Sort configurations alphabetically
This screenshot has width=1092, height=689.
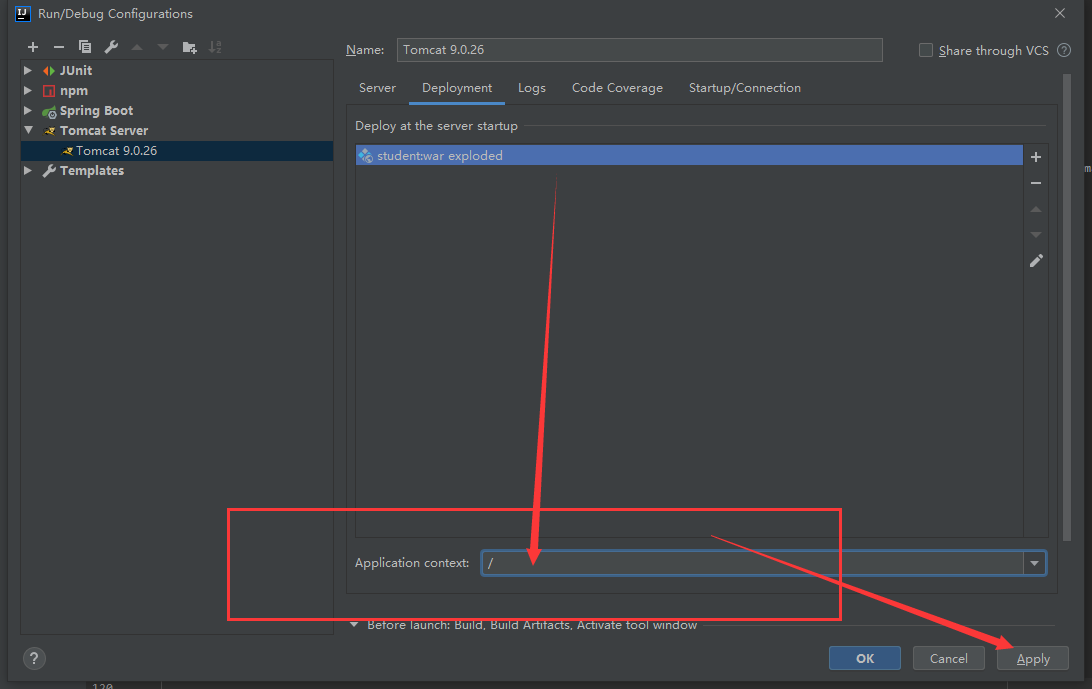pyautogui.click(x=215, y=47)
